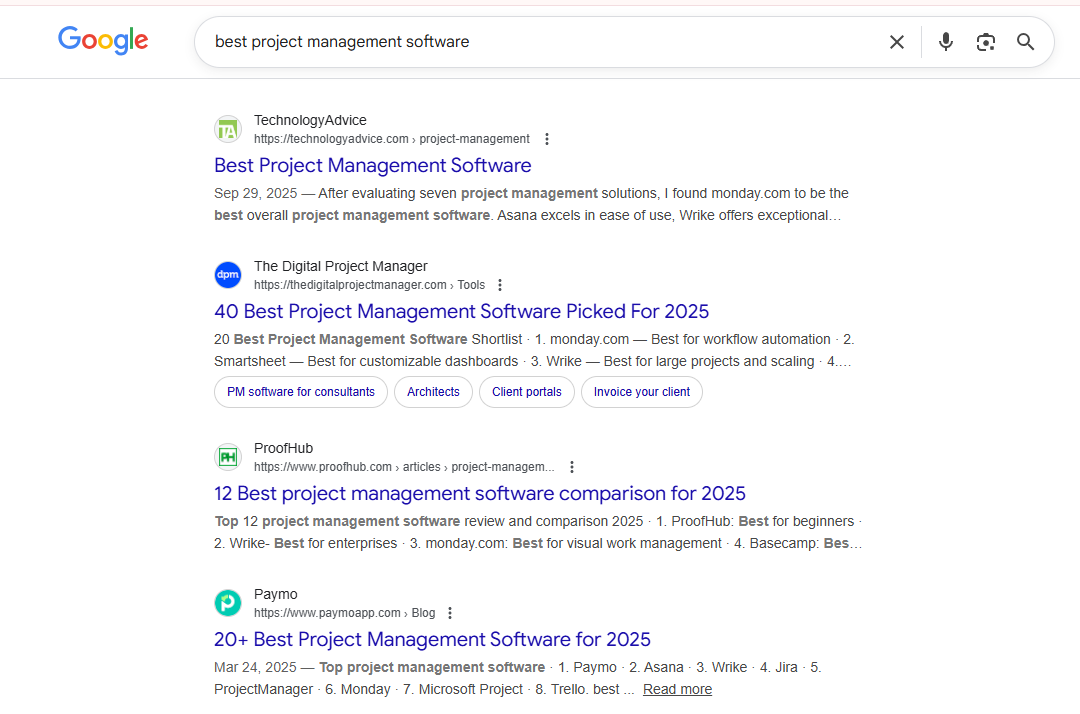
Task: Open '40 Best Project Management Software Picked For 2025'
Action: click(461, 311)
